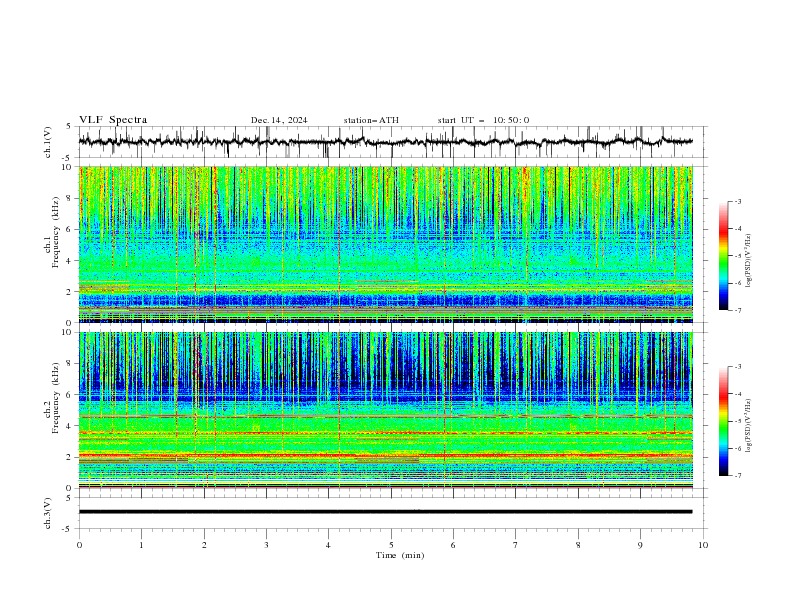Select the date text "Dec. 14, 2024"
The image size is (792, 612).
tap(279, 120)
